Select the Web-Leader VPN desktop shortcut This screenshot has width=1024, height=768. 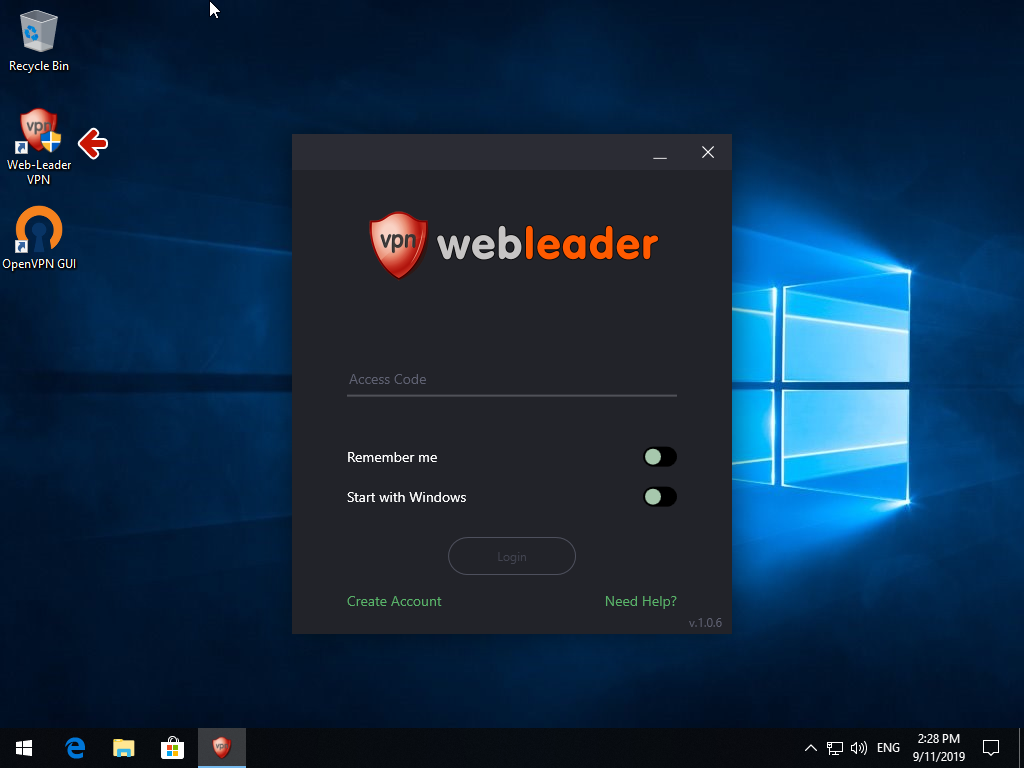pyautogui.click(x=39, y=146)
